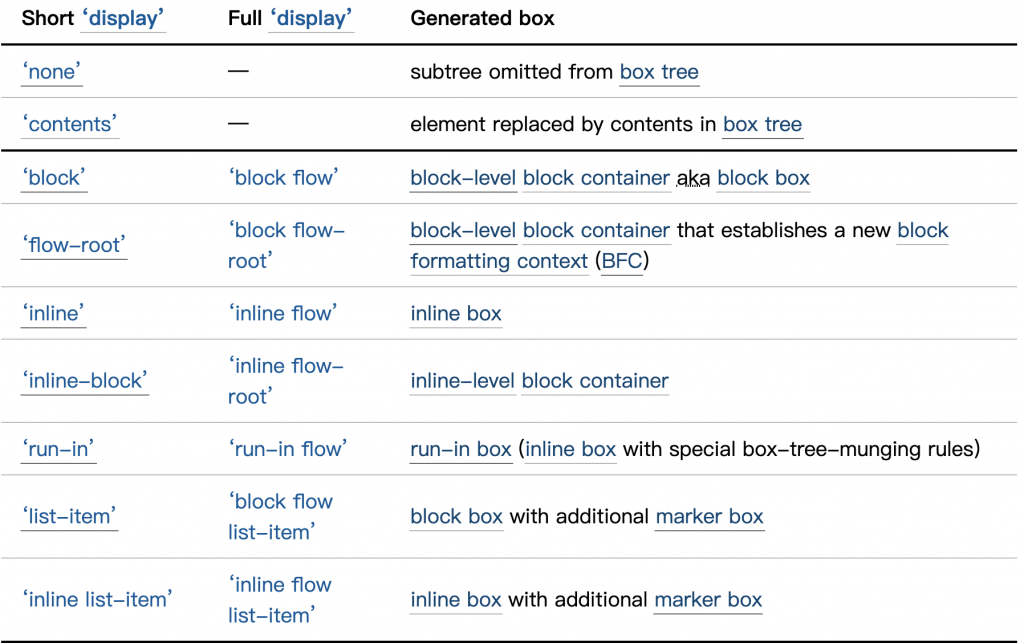The height and width of the screenshot is (643, 1024).
Task: Click the 'block flow' link in the Full column
Action: click(x=283, y=178)
